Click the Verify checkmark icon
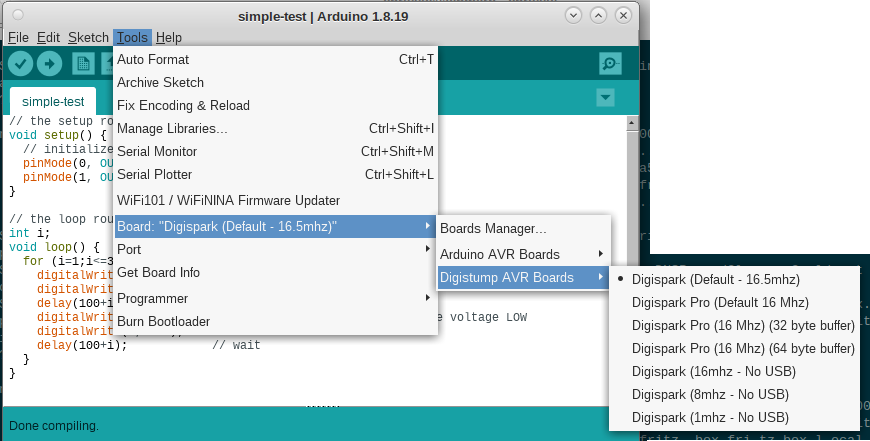 tap(21, 64)
